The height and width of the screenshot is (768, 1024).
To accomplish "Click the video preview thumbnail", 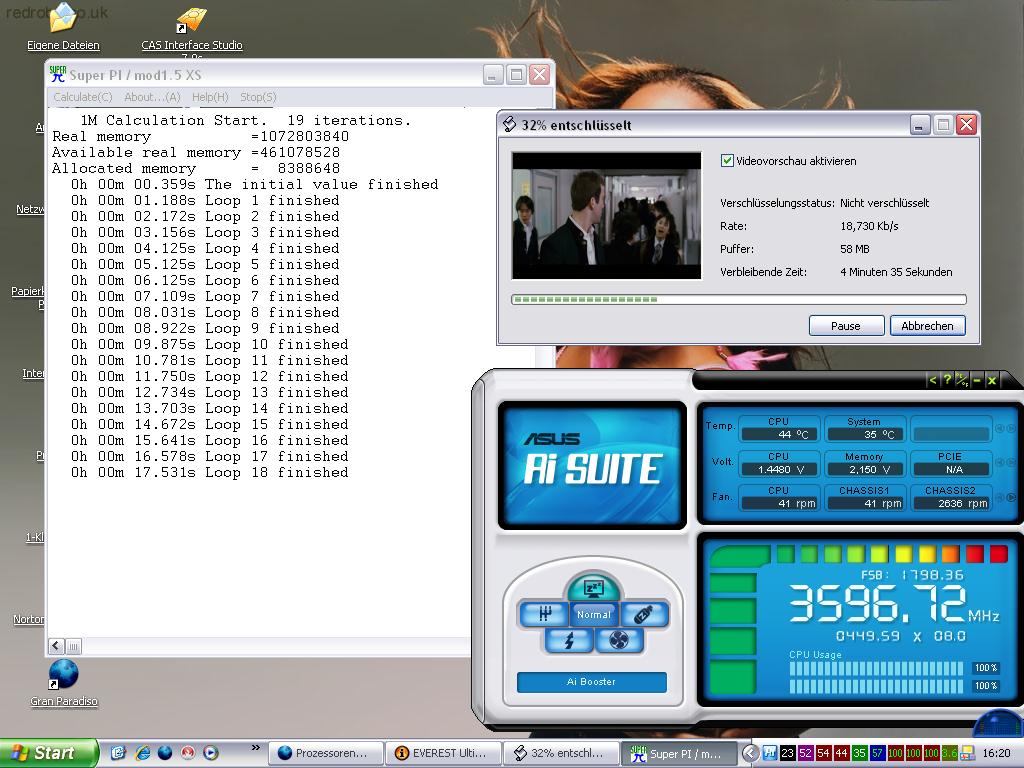I will (606, 216).
